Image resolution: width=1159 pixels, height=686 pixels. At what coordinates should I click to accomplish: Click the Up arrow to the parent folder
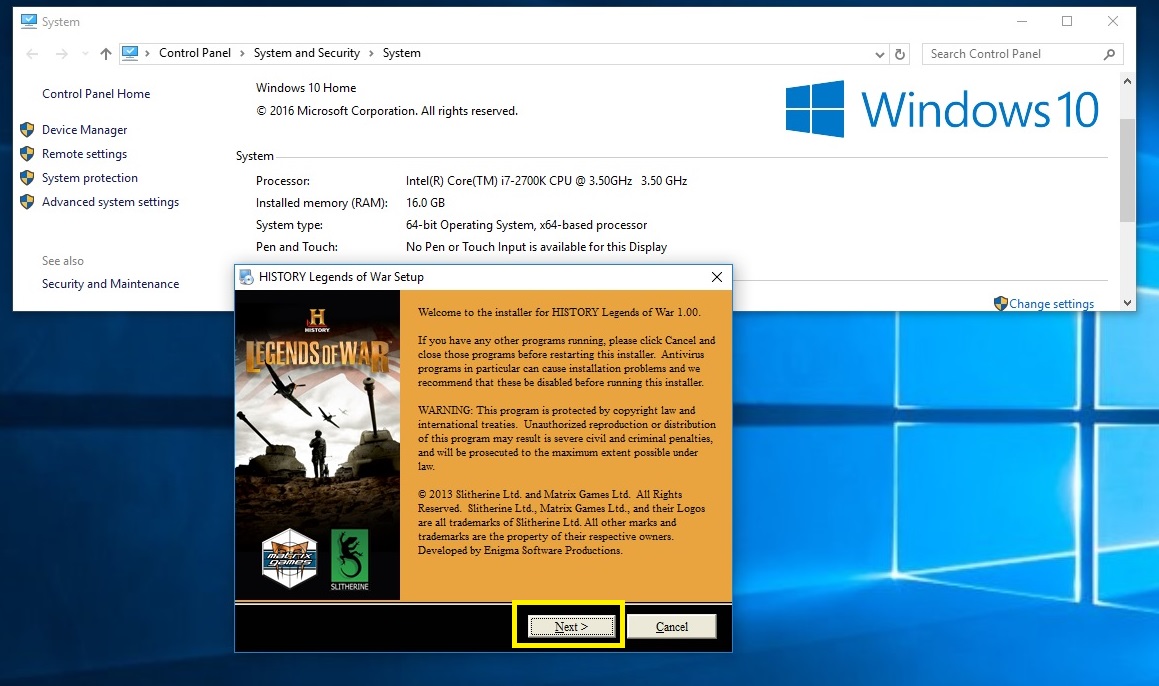point(106,53)
